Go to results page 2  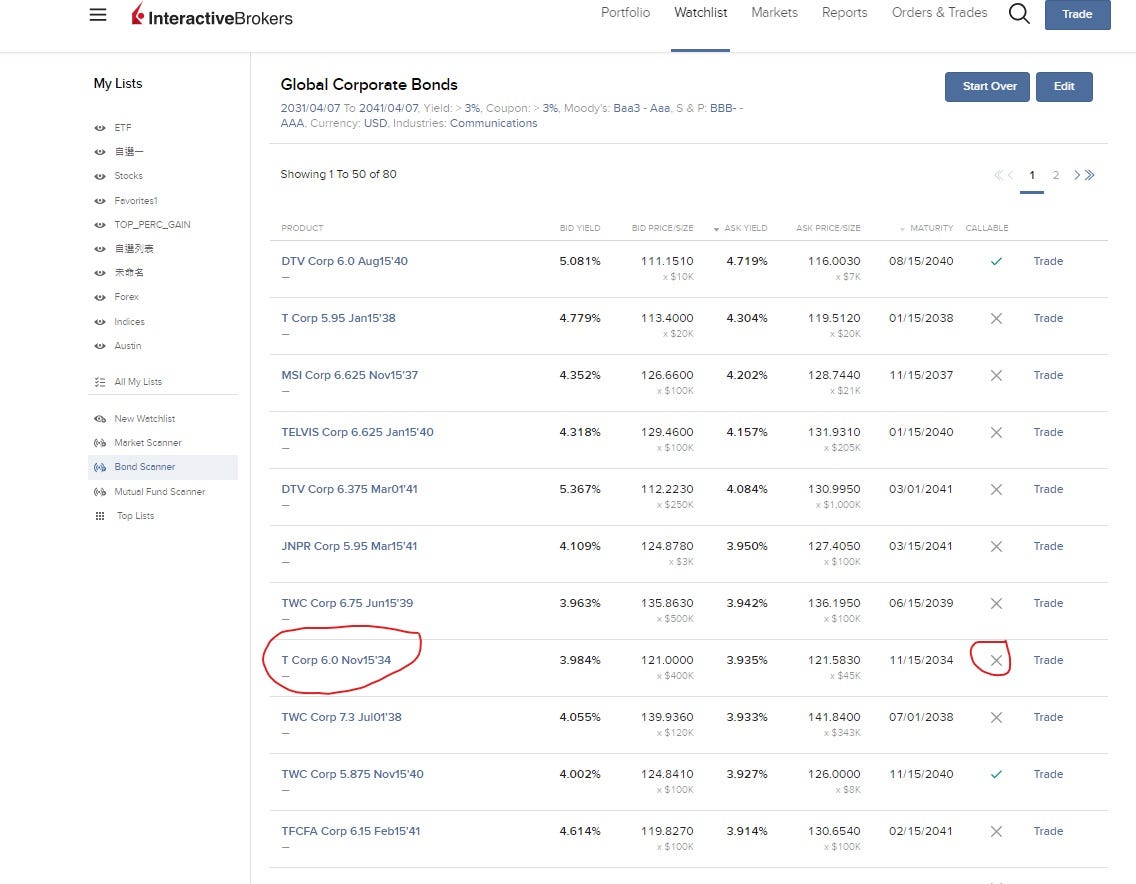1056,175
